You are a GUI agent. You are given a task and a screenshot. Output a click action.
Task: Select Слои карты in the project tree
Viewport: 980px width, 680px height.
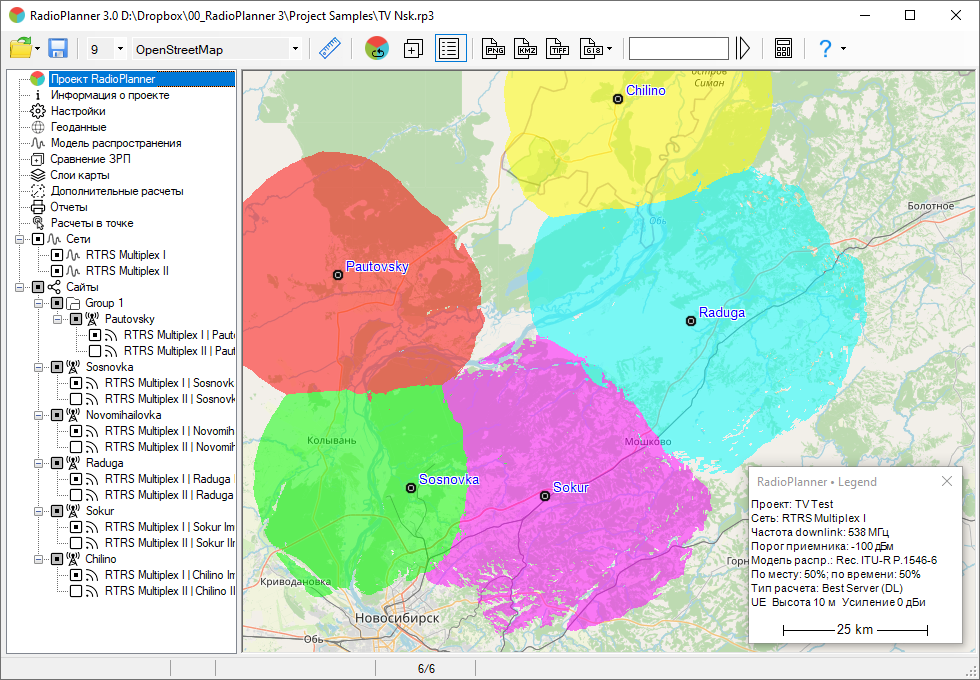[x=80, y=175]
